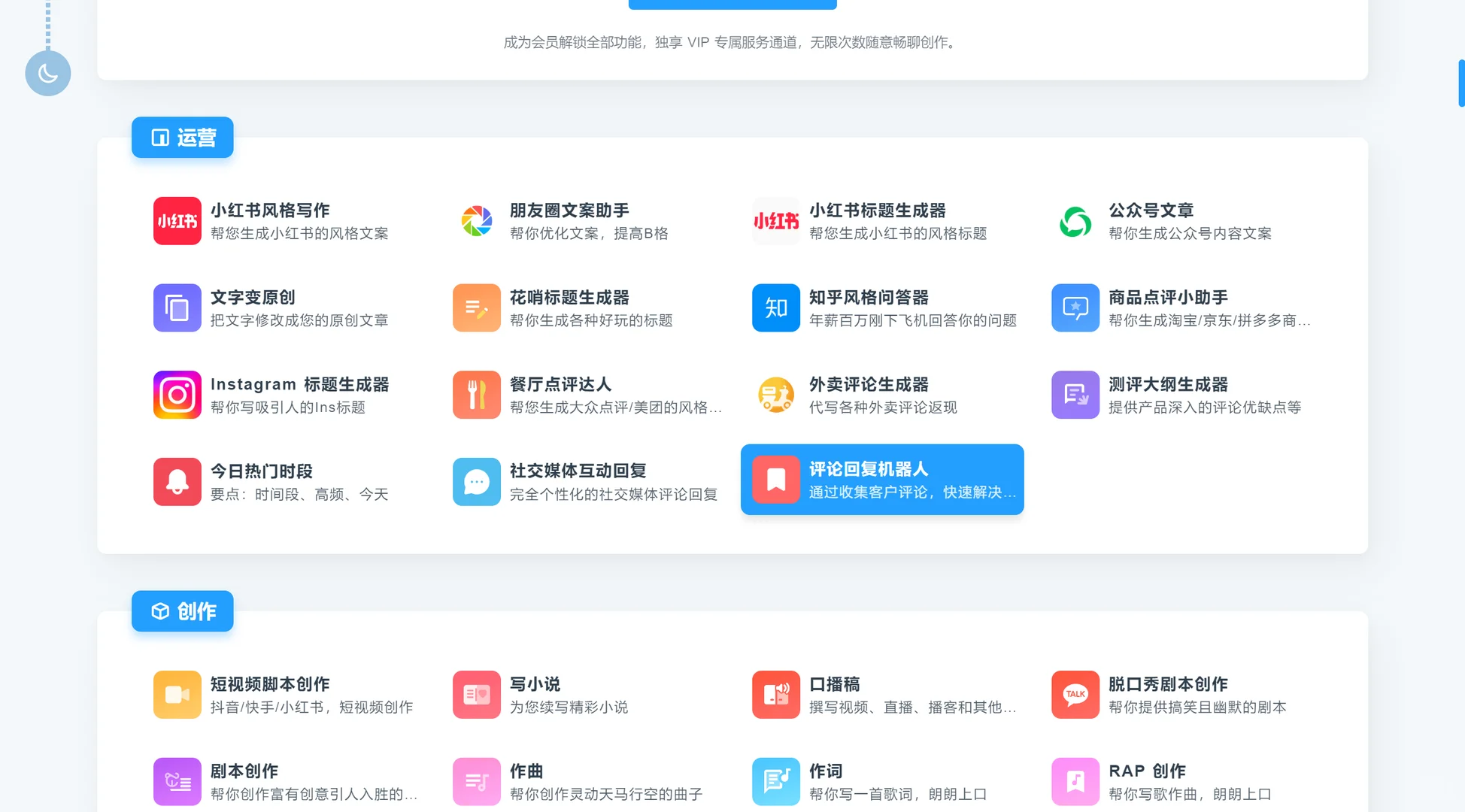Screen dimensions: 1465x812
Task: Click the 知乎风格问答器 icon
Action: [x=775, y=308]
